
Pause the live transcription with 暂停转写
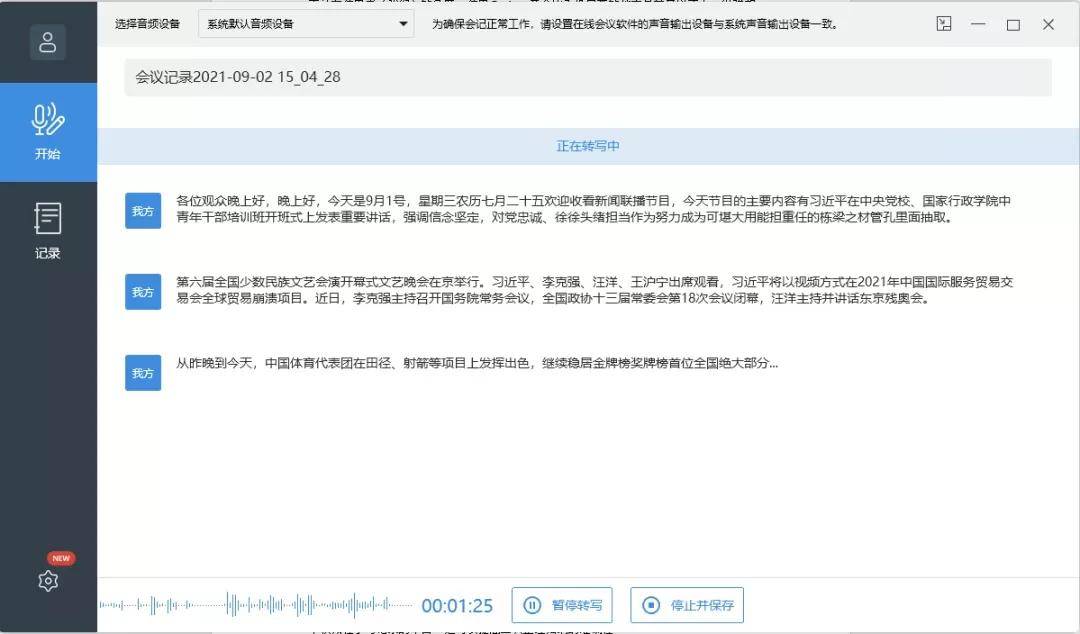pos(564,605)
